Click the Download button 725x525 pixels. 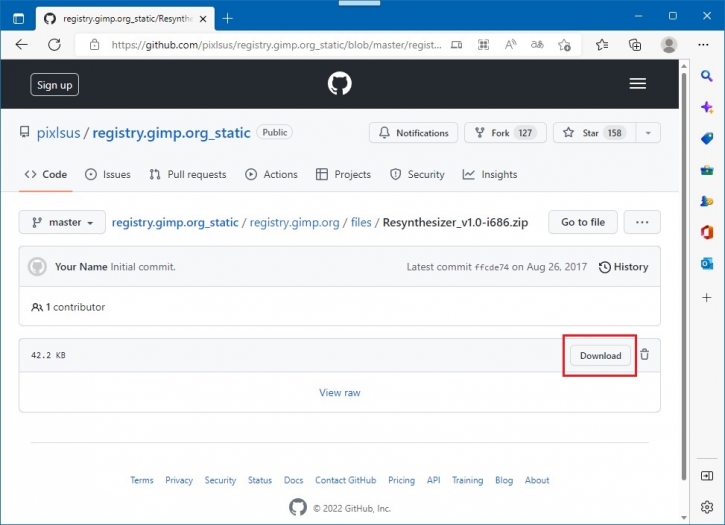(600, 355)
